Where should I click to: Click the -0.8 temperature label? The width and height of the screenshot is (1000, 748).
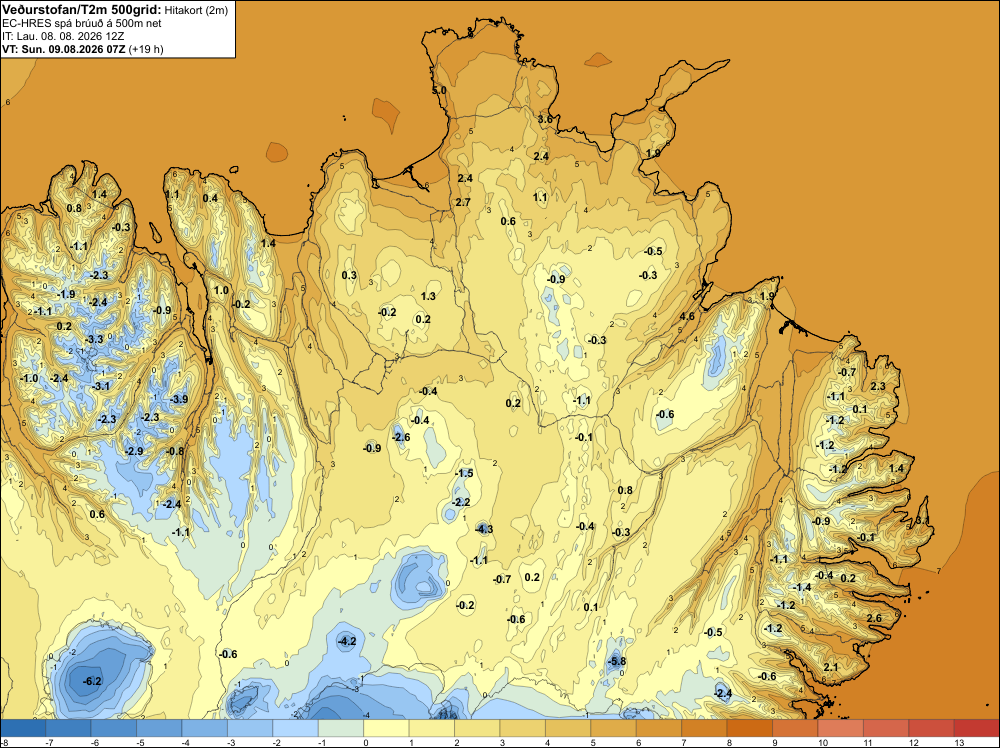(175, 451)
